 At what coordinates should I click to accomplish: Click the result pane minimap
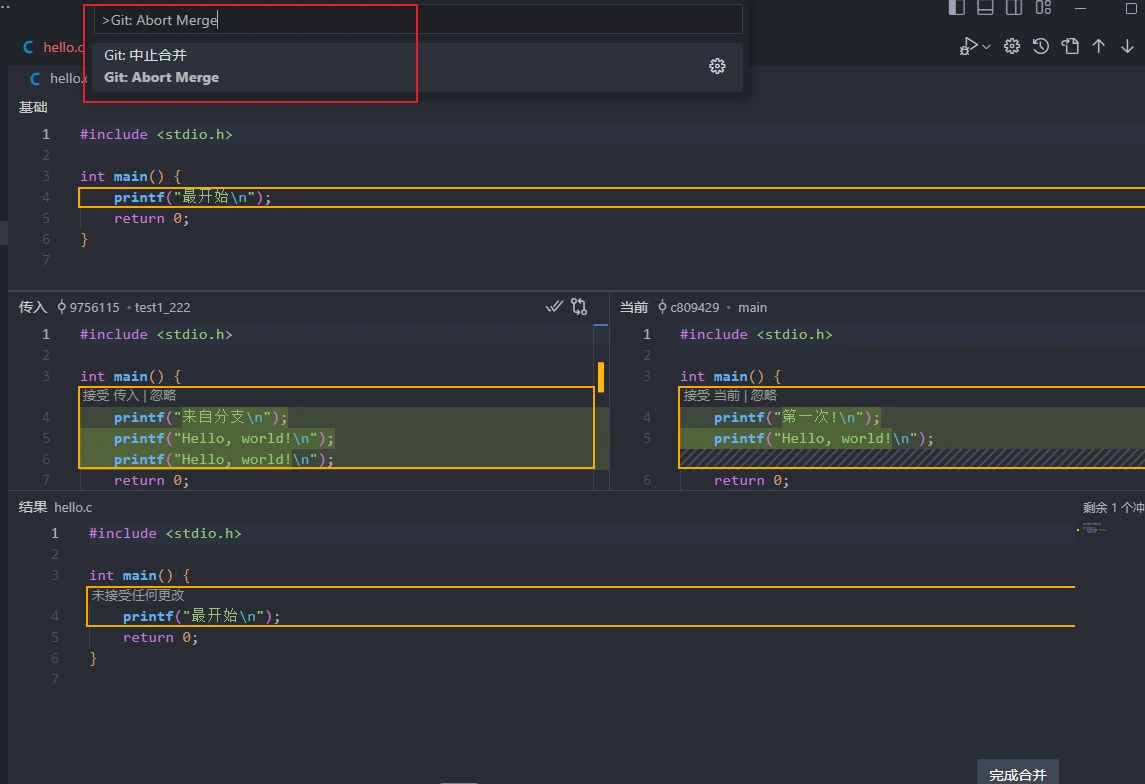1092,529
